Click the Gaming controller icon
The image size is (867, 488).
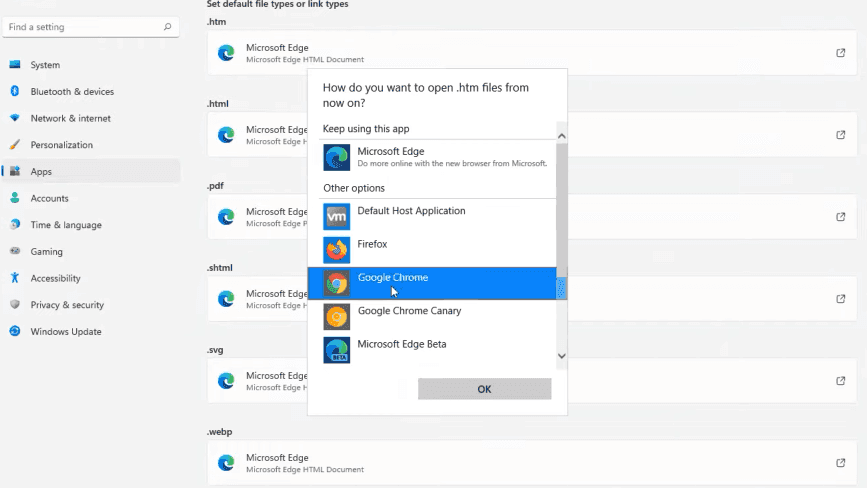15,251
